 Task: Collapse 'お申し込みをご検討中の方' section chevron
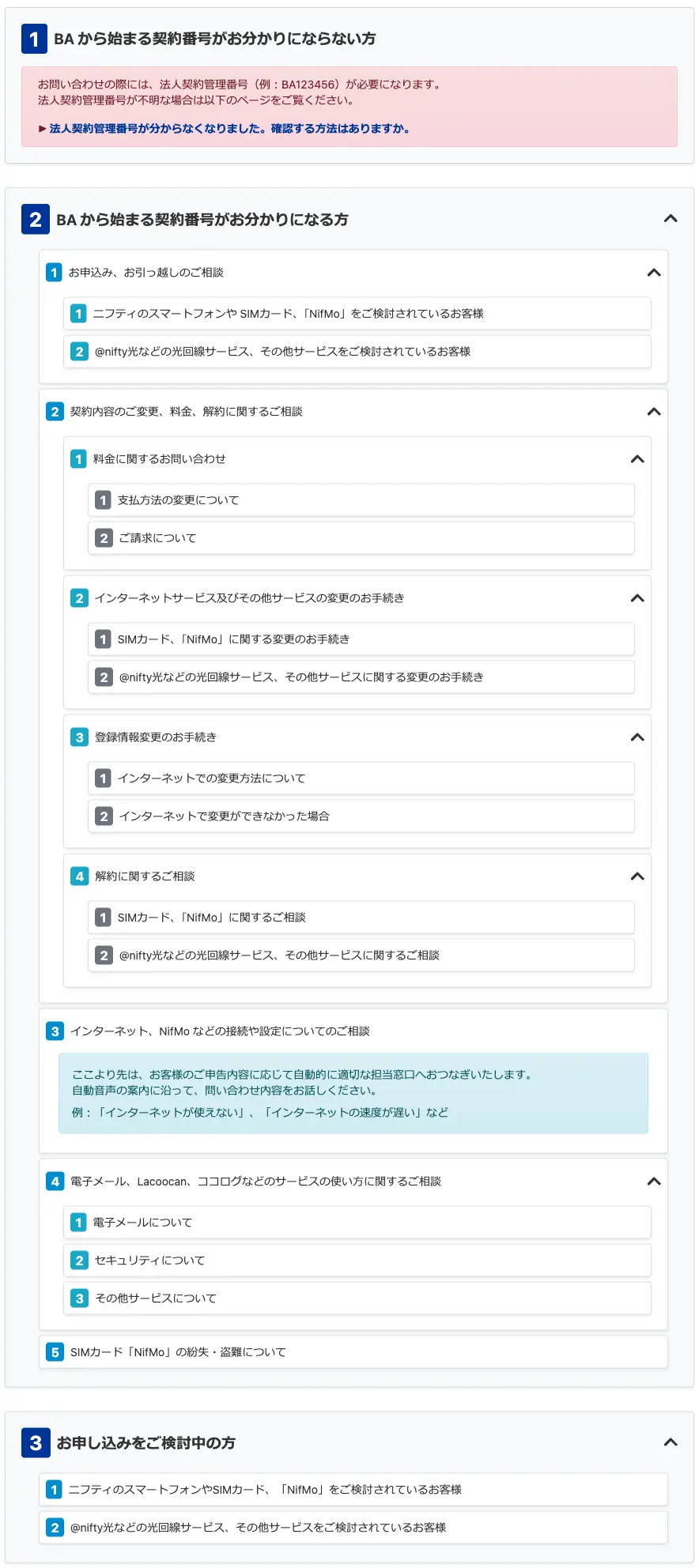671,1442
